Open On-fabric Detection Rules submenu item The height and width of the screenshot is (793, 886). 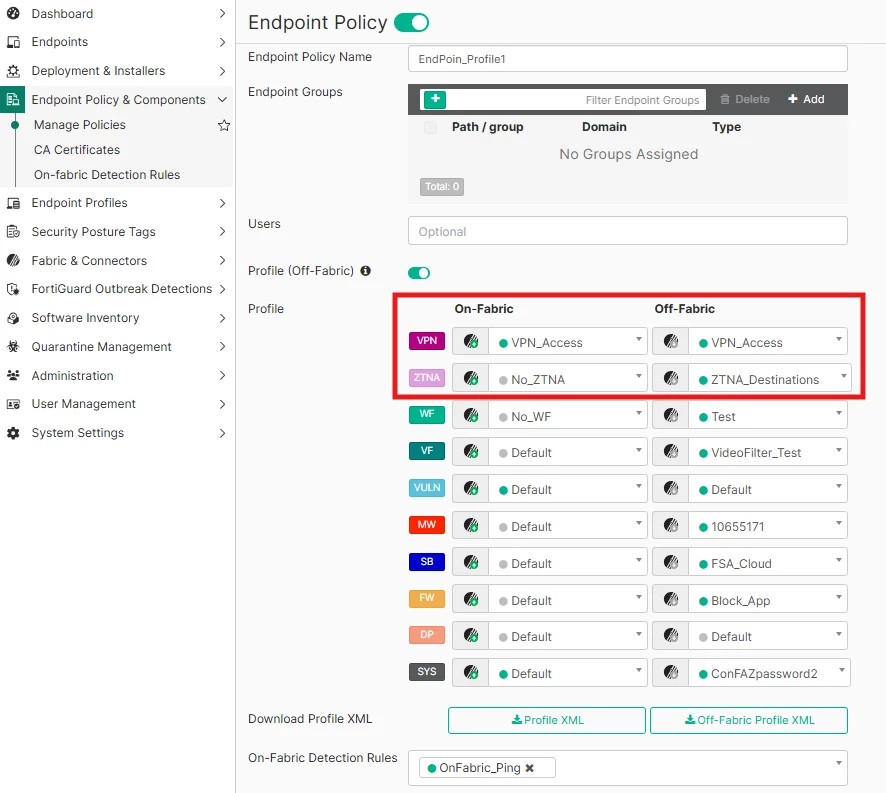click(107, 175)
